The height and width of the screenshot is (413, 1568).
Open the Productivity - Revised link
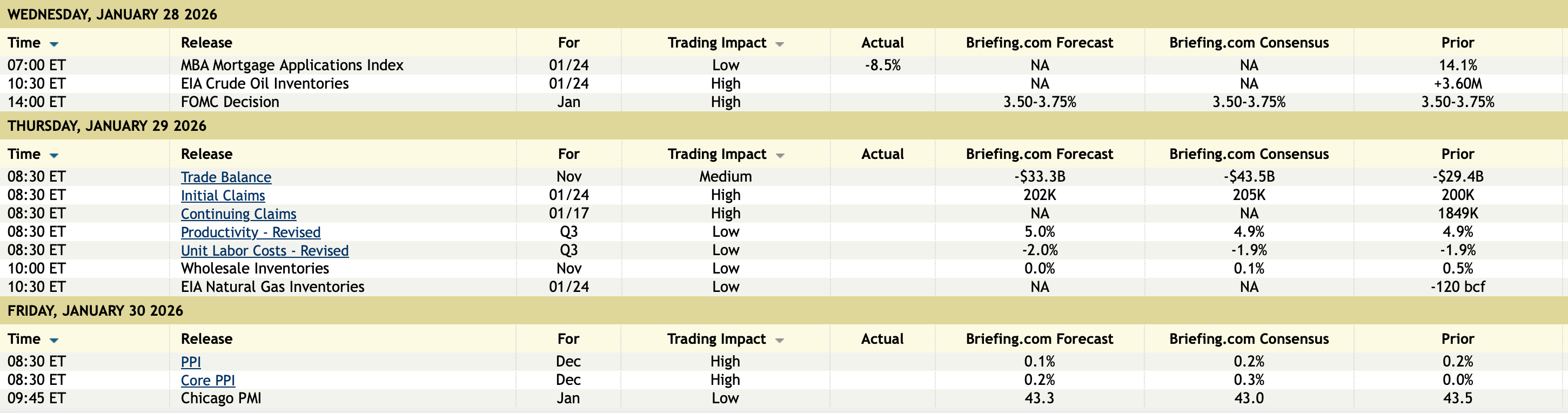(250, 232)
